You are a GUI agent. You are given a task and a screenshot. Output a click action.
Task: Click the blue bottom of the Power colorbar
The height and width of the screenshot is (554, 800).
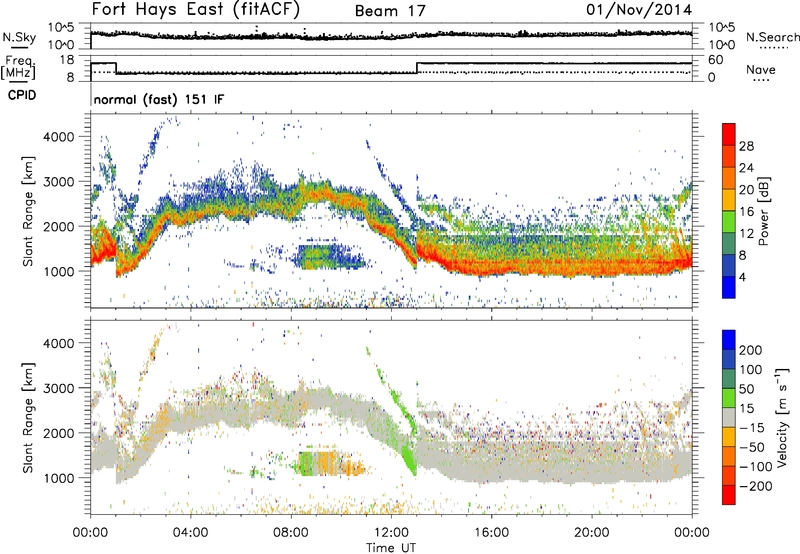pos(729,287)
